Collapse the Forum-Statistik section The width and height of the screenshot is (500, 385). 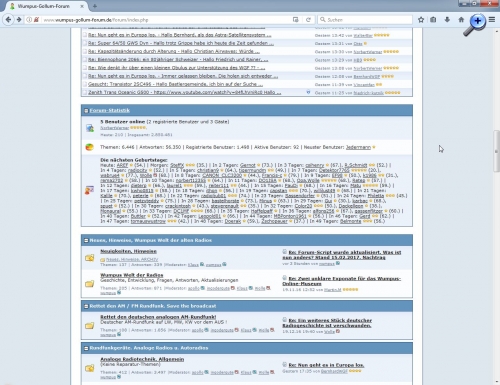pyautogui.click(x=86, y=111)
